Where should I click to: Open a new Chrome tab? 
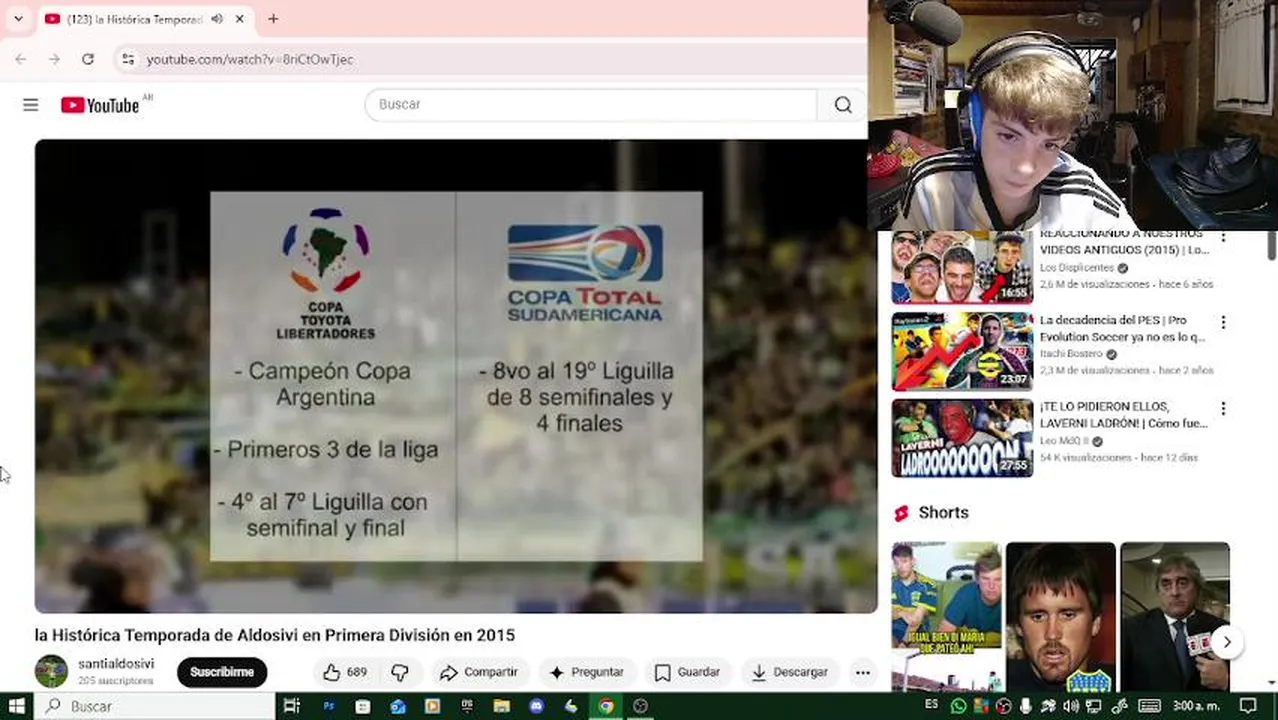(x=273, y=19)
